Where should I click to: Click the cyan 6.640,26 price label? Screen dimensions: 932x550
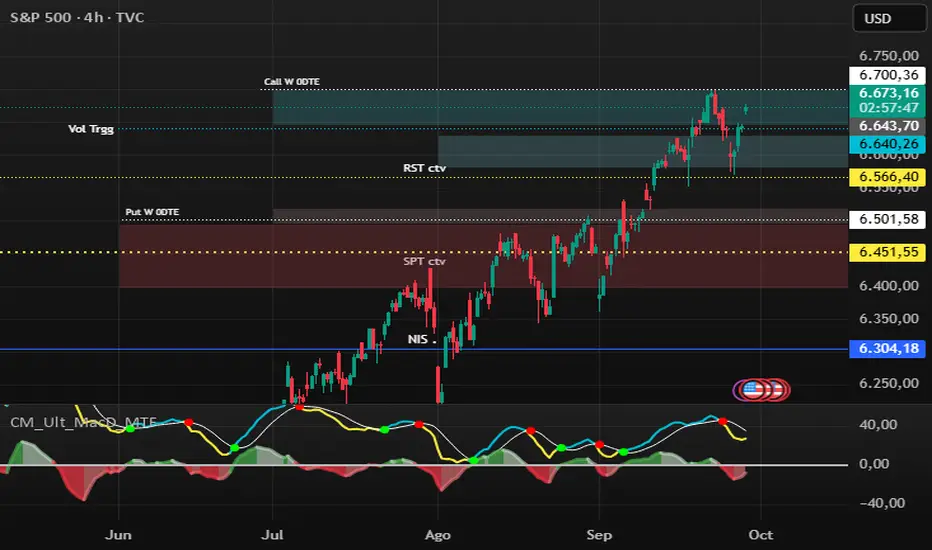pyautogui.click(x=888, y=144)
